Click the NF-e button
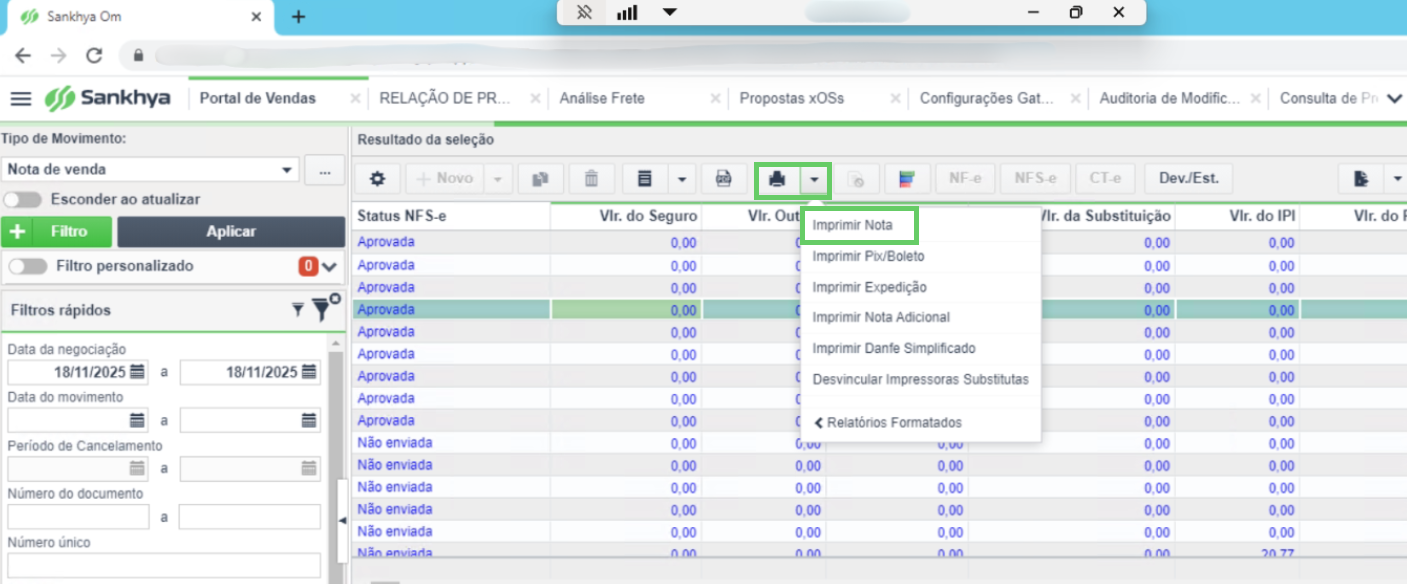1407x584 pixels. [965, 179]
